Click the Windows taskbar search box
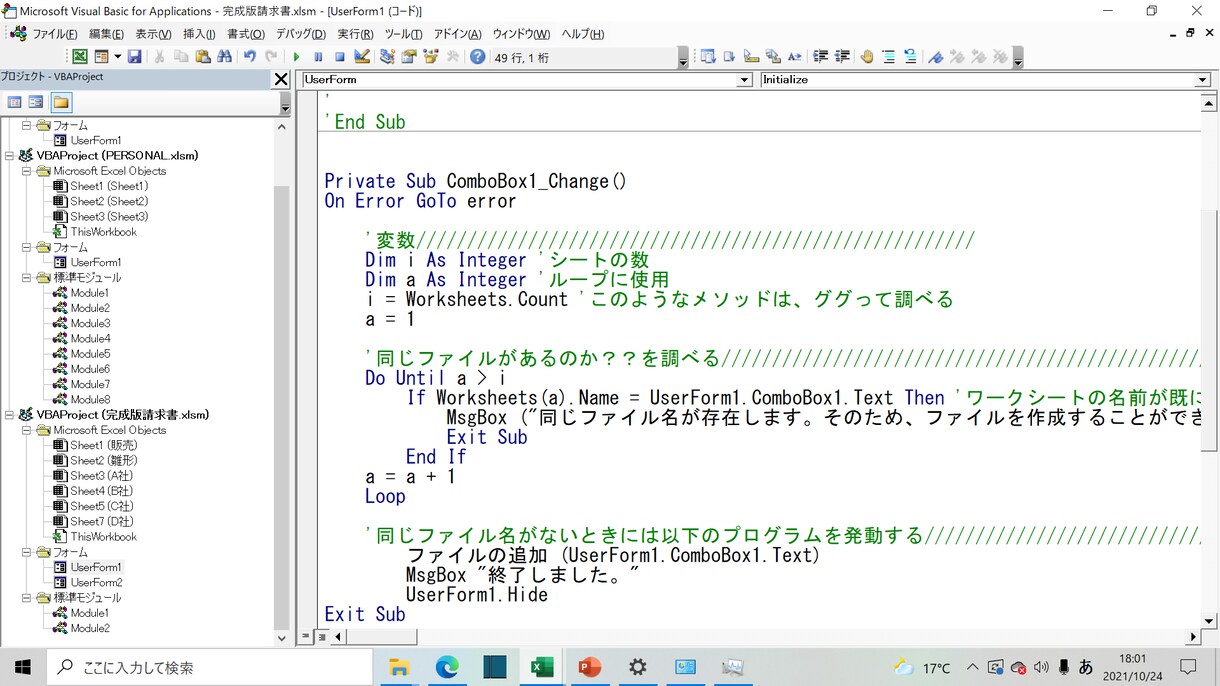Viewport: 1220px width, 686px height. [208, 667]
